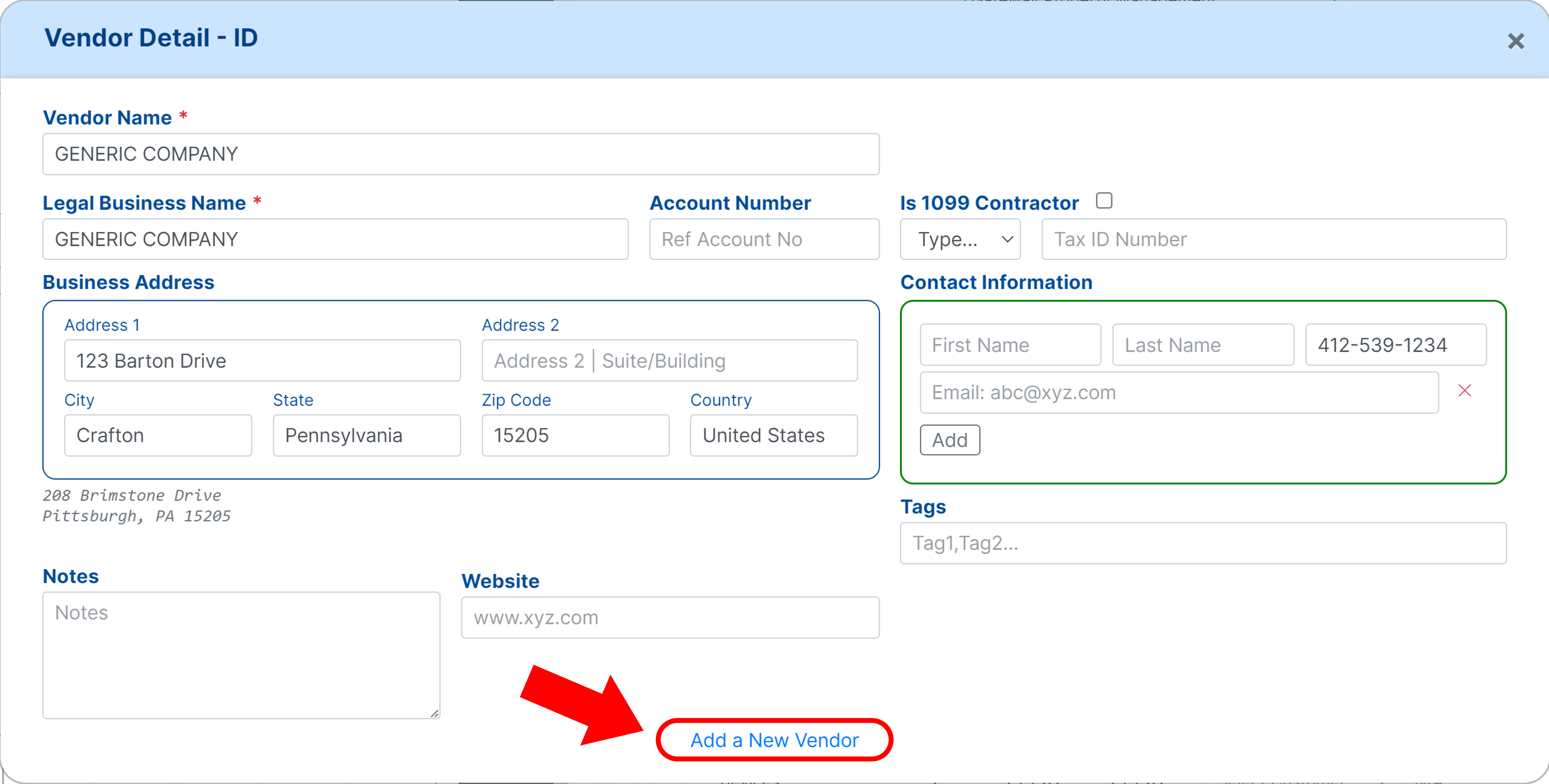Click inside the Notes text area
The width and height of the screenshot is (1549, 784).
241,655
